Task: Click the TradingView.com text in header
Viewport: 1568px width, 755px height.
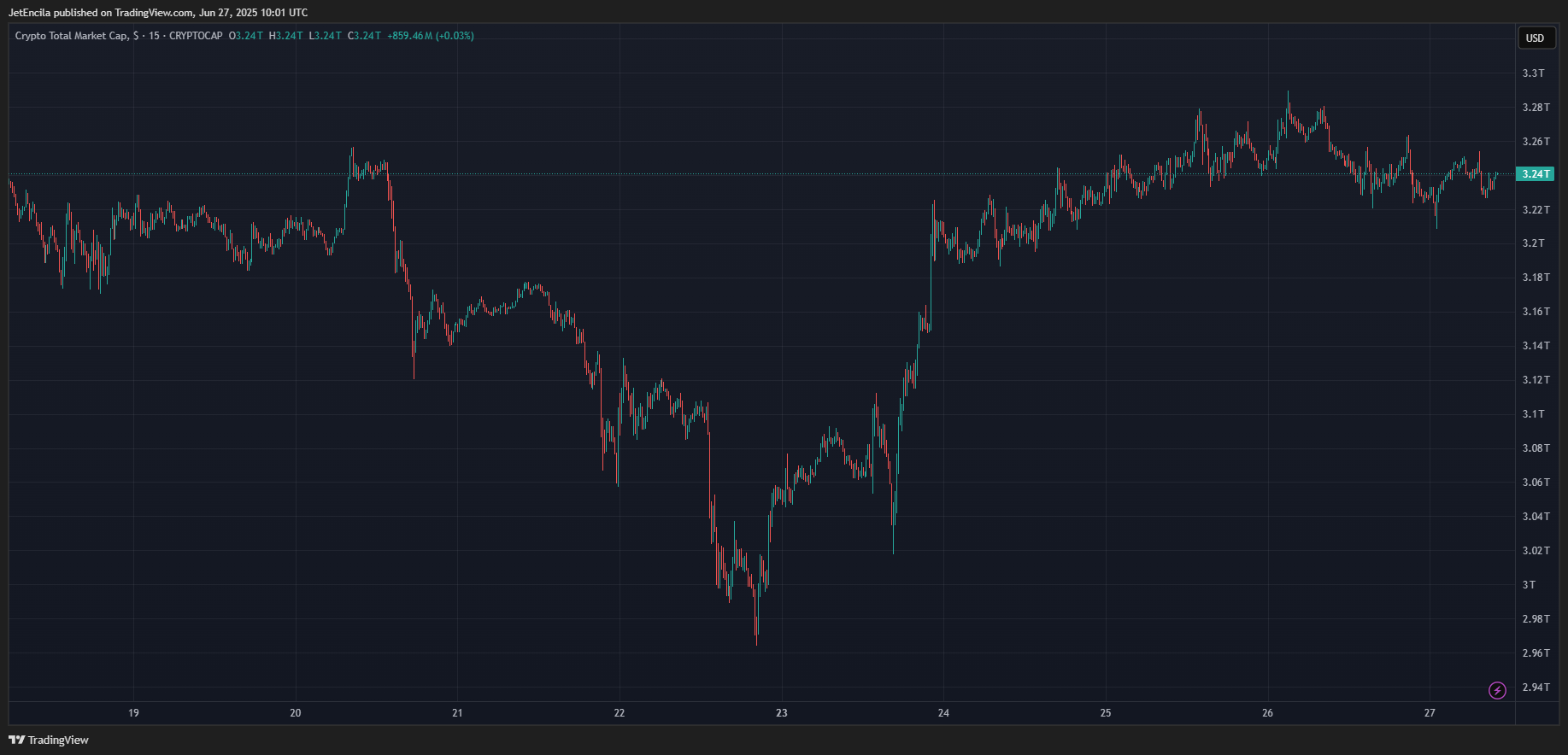Action: coord(154,13)
